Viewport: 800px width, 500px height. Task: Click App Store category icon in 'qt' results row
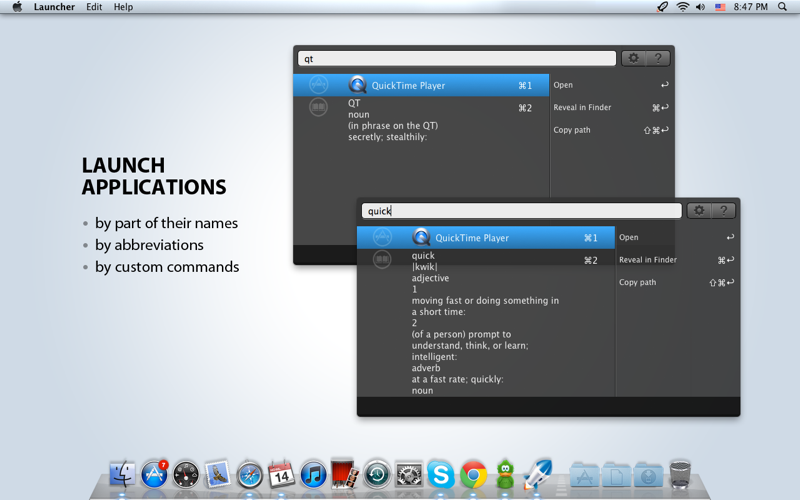click(x=318, y=85)
